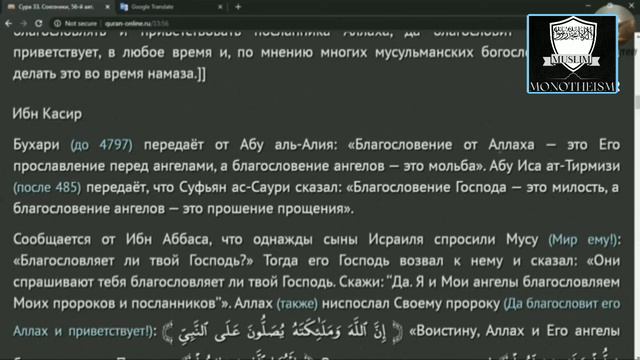640x360 pixels.
Task: Switch to the Google Translate tab
Action: [x=170, y=7]
